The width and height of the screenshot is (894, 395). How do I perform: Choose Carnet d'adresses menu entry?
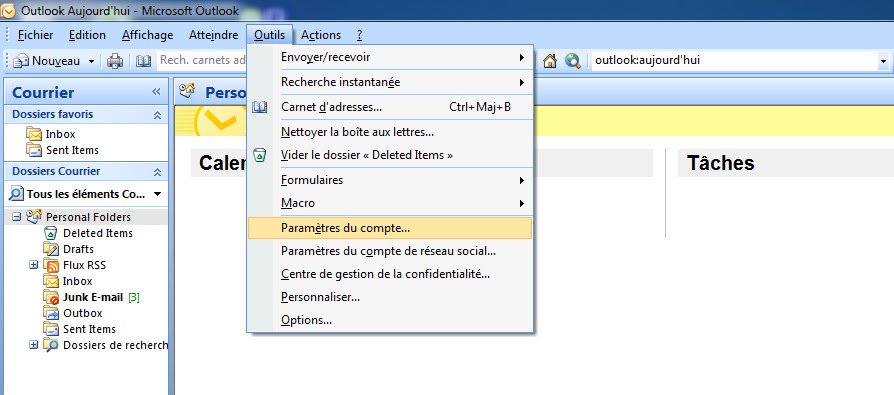390,107
